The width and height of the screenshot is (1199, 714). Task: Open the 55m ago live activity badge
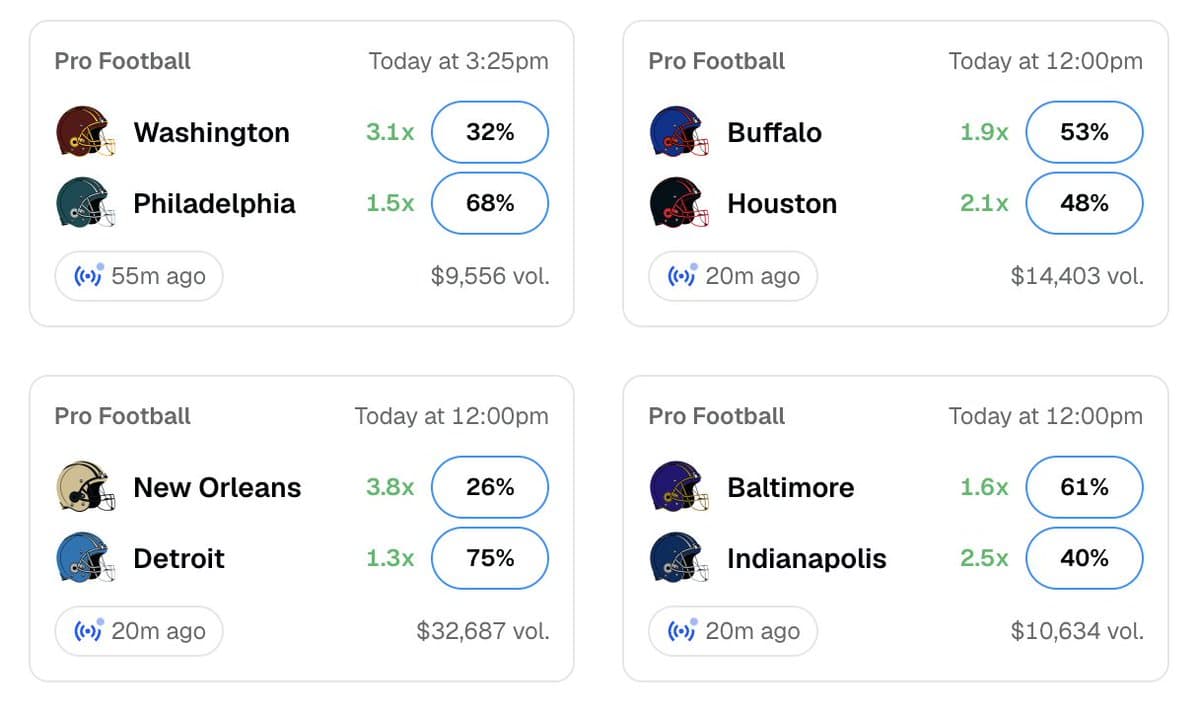[x=139, y=276]
